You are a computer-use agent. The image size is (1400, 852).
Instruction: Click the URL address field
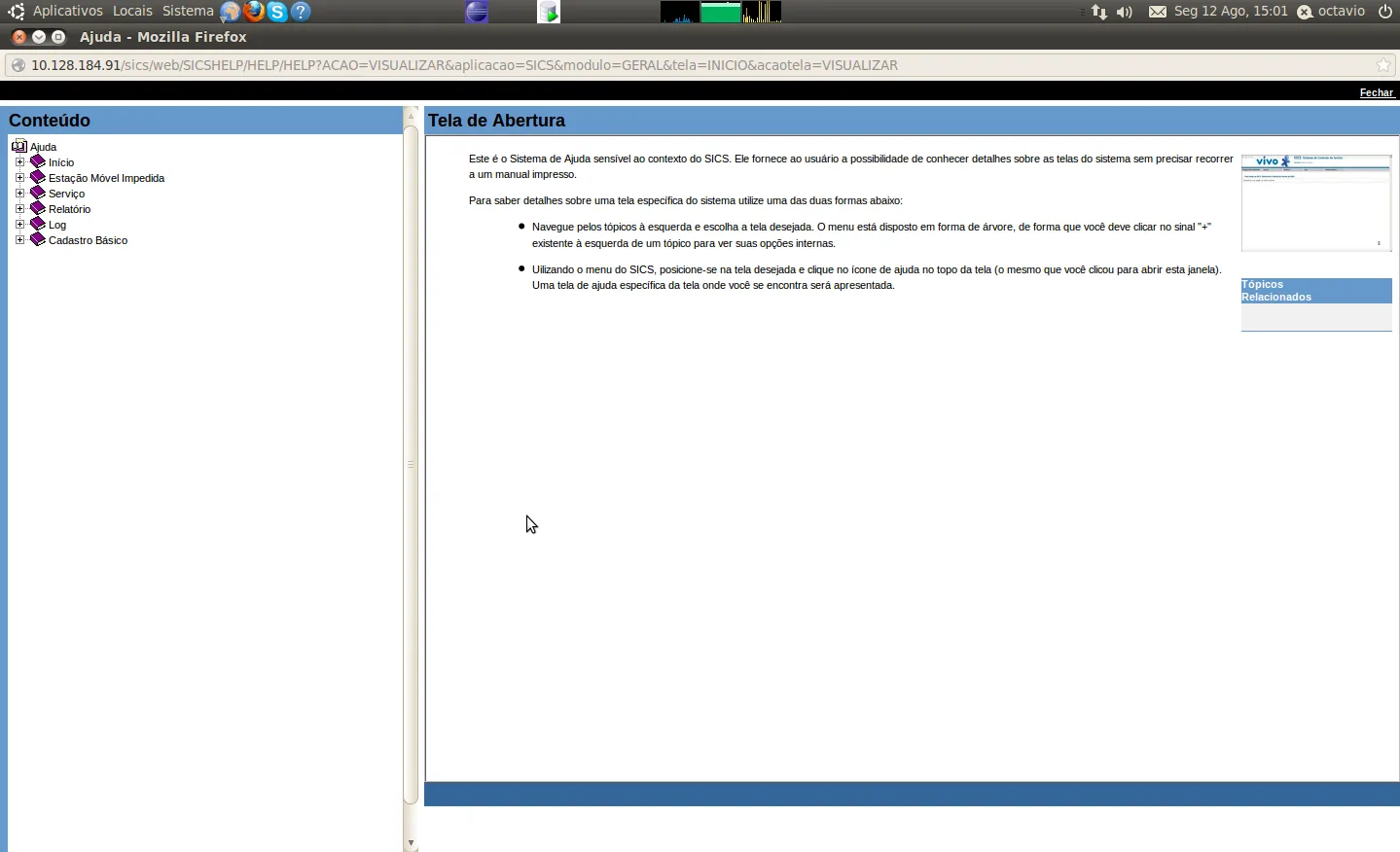(x=699, y=65)
